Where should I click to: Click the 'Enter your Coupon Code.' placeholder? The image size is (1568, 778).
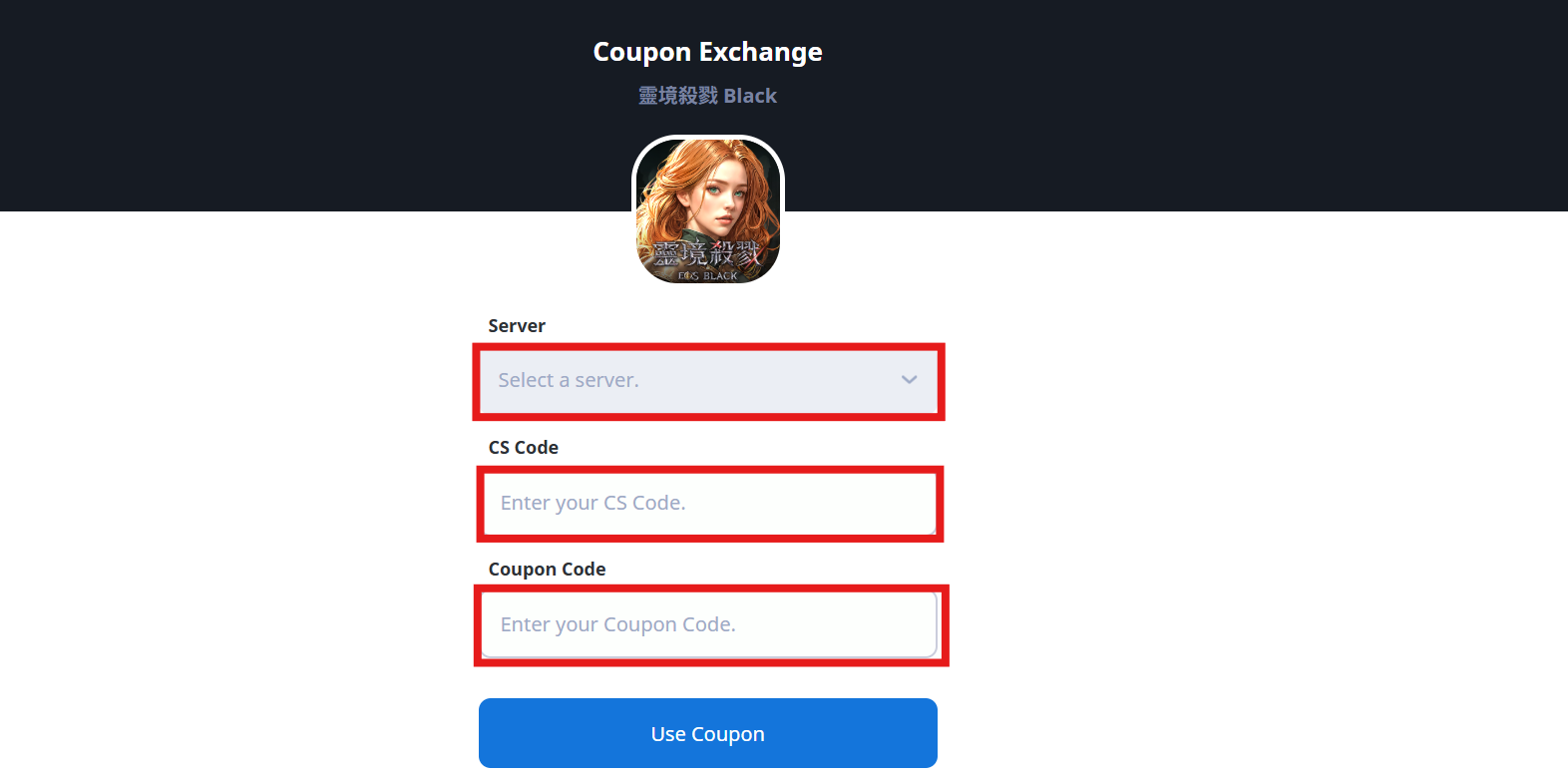tap(617, 624)
